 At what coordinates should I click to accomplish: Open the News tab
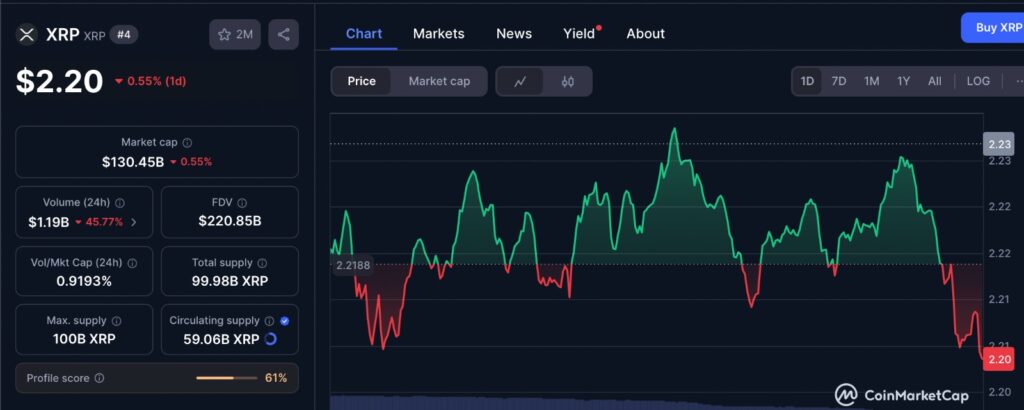[x=514, y=34]
